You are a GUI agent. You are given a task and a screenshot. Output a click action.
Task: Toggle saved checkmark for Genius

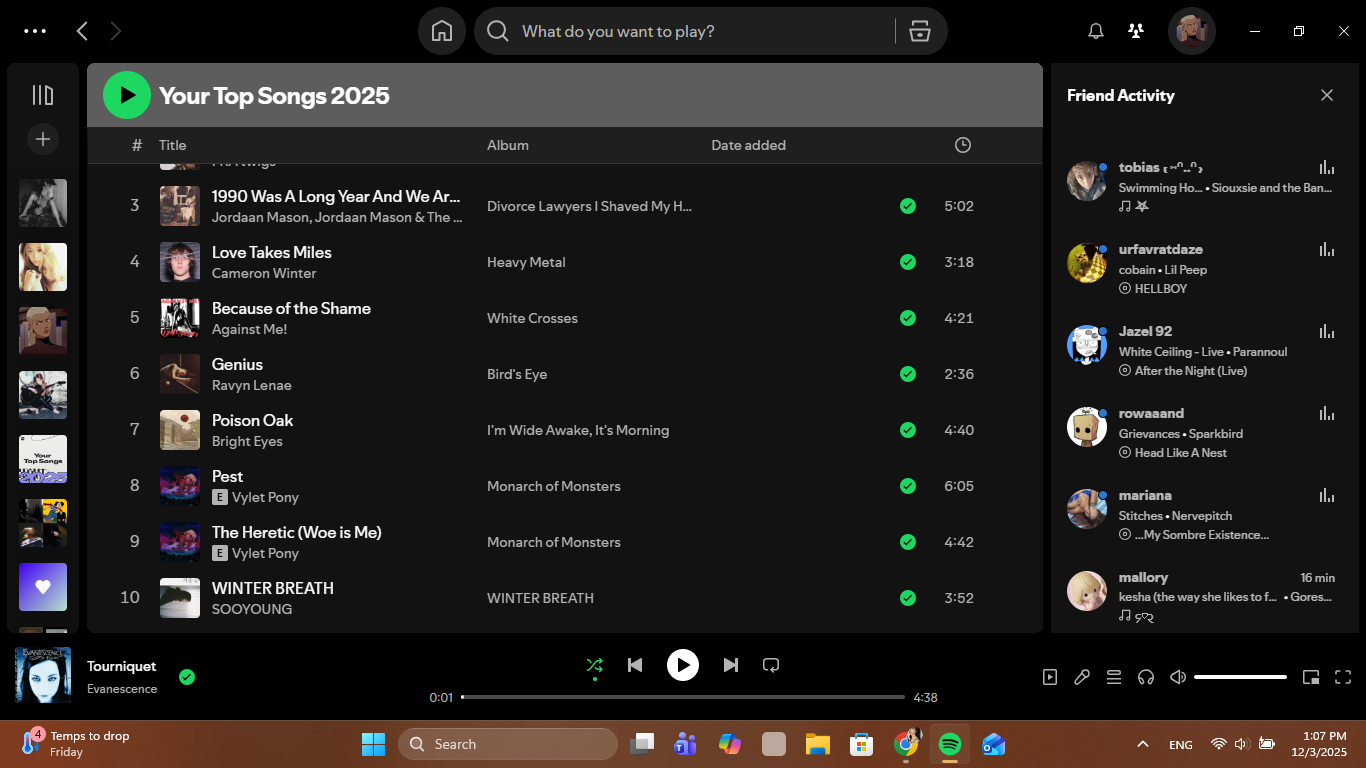[x=908, y=374]
